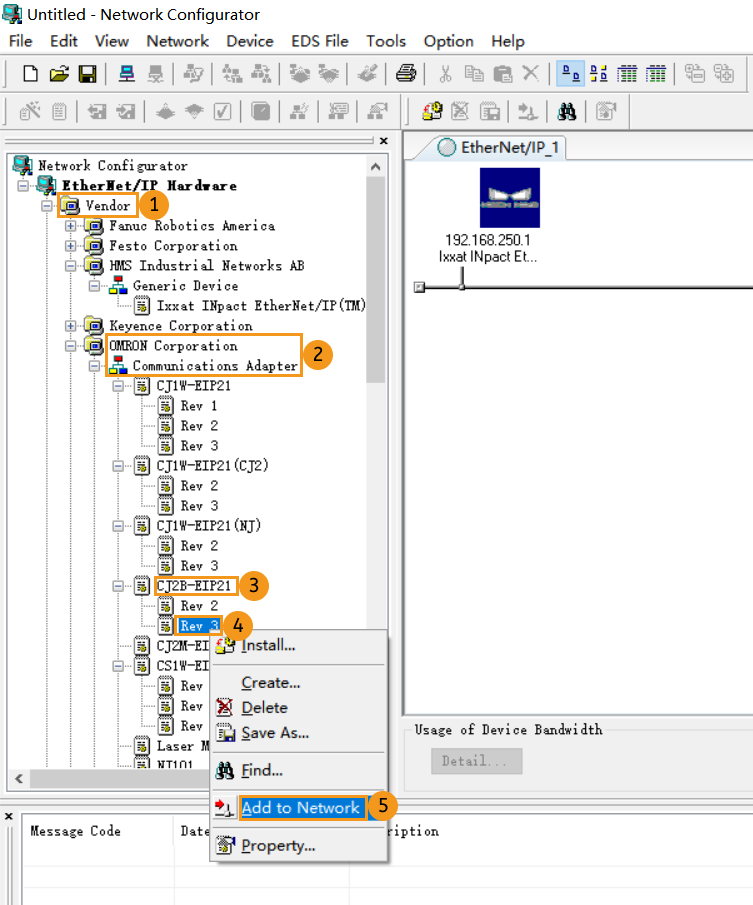Collapse the OMRON Corporation node
The height and width of the screenshot is (905, 753).
coord(70,346)
